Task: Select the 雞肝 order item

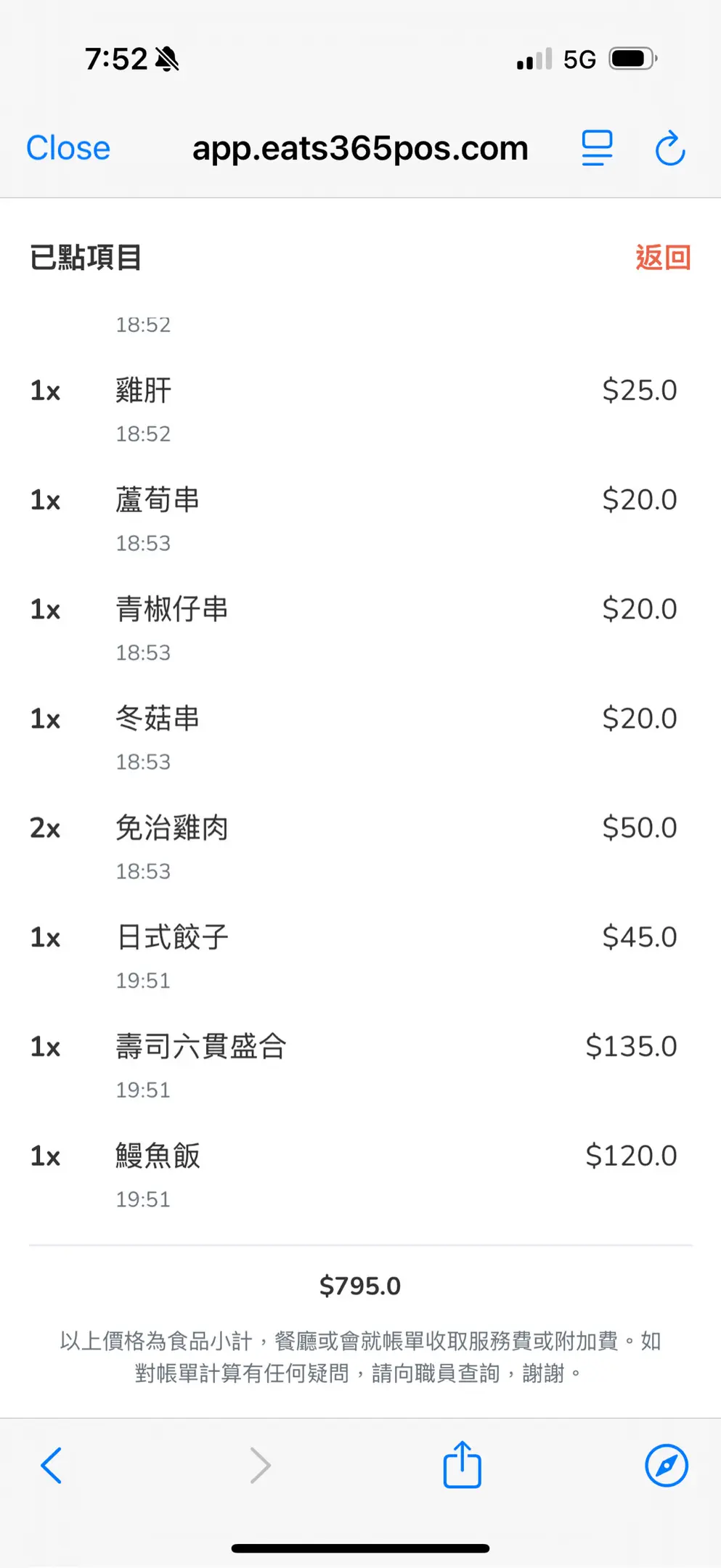Action: (144, 391)
